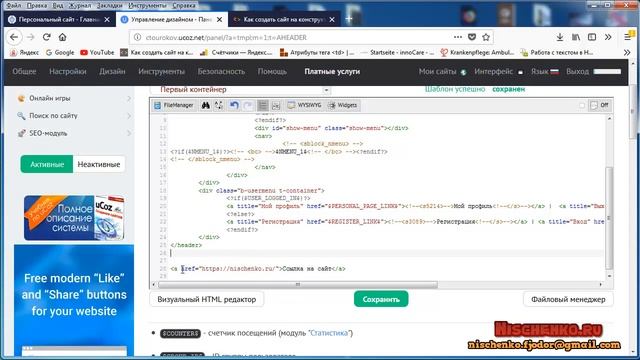The height and width of the screenshot is (360, 640).
Task: Close the Управление дизайном tab
Action: tap(219, 20)
